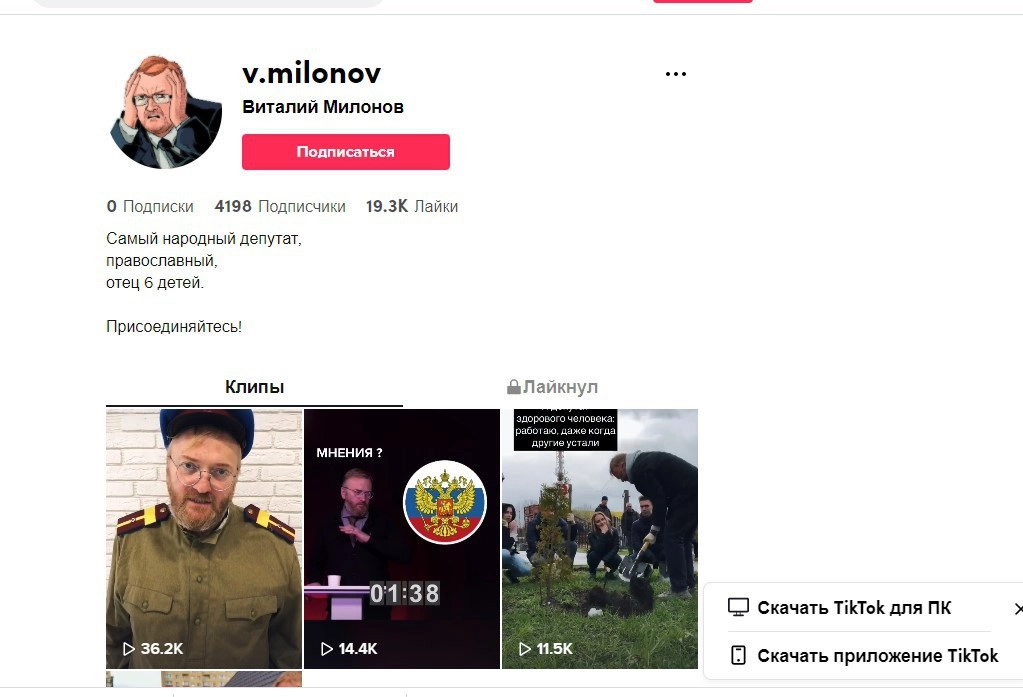Click the lock icon beside Лайкнул
The width and height of the screenshot is (1023, 697).
click(513, 387)
